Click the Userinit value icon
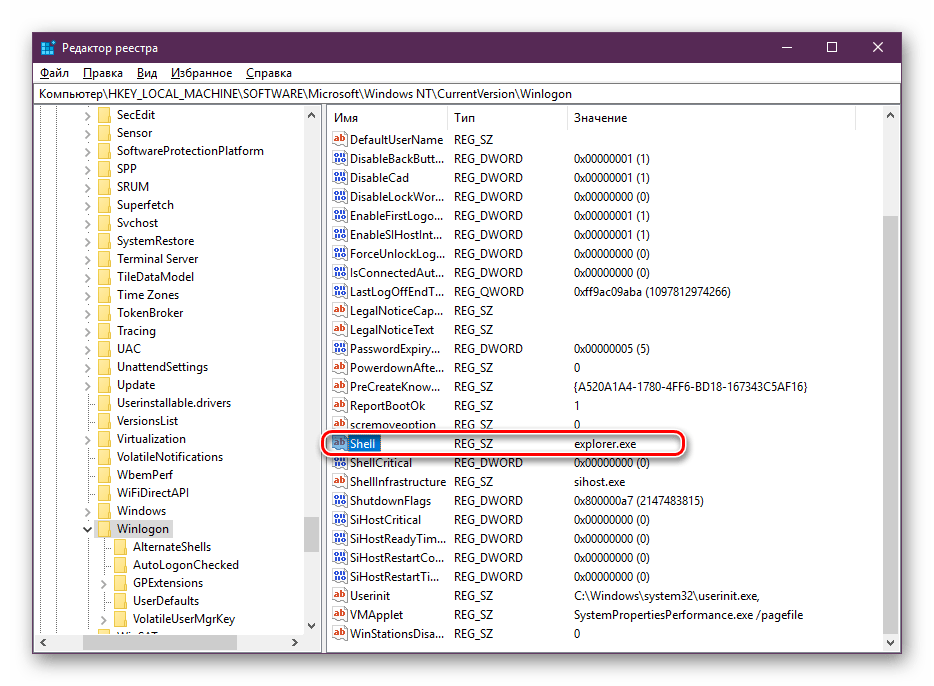This screenshot has width=934, height=686. (x=339, y=596)
